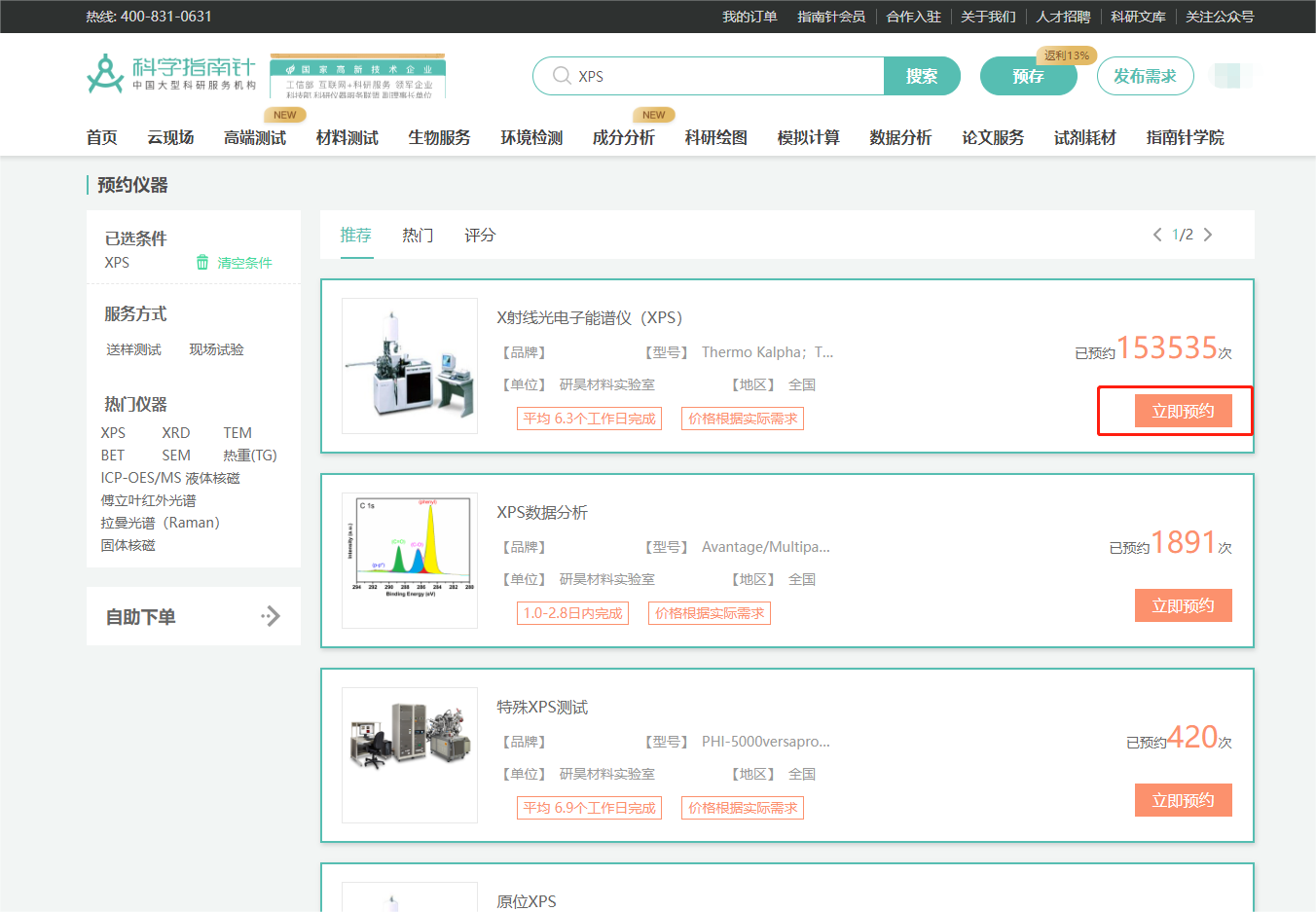
Task: Click the highlighted 立即预约 button for XPS
Action: [x=1183, y=410]
